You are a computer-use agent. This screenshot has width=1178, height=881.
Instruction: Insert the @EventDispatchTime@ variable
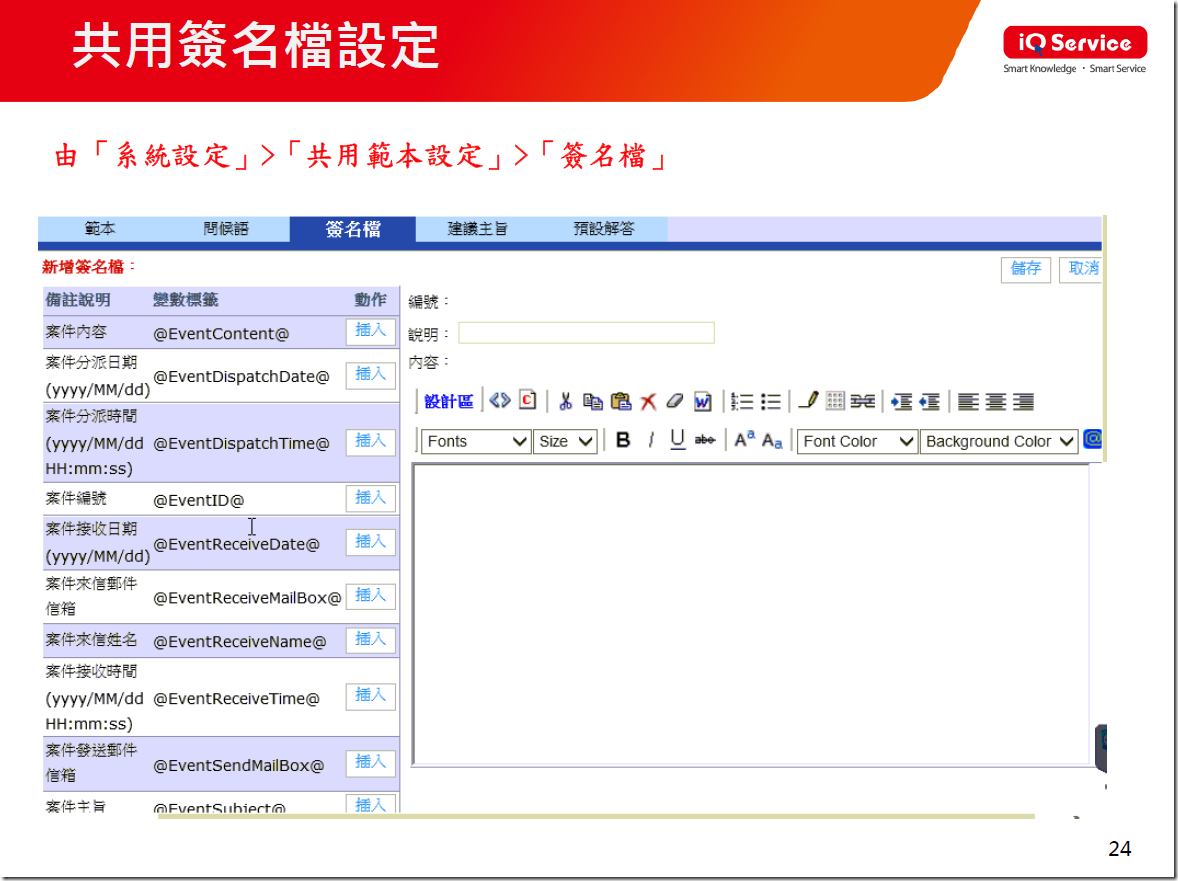370,442
